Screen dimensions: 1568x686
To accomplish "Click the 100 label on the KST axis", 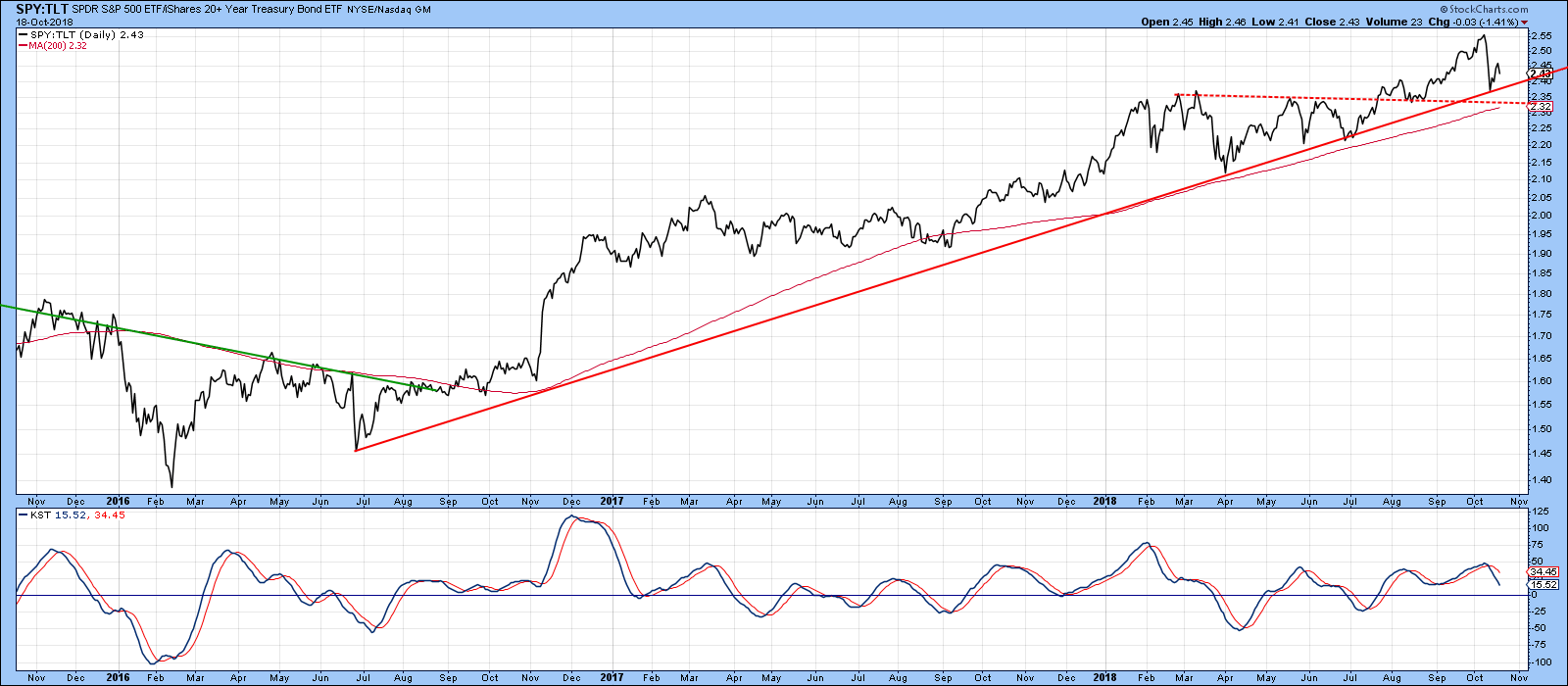I will point(1539,528).
